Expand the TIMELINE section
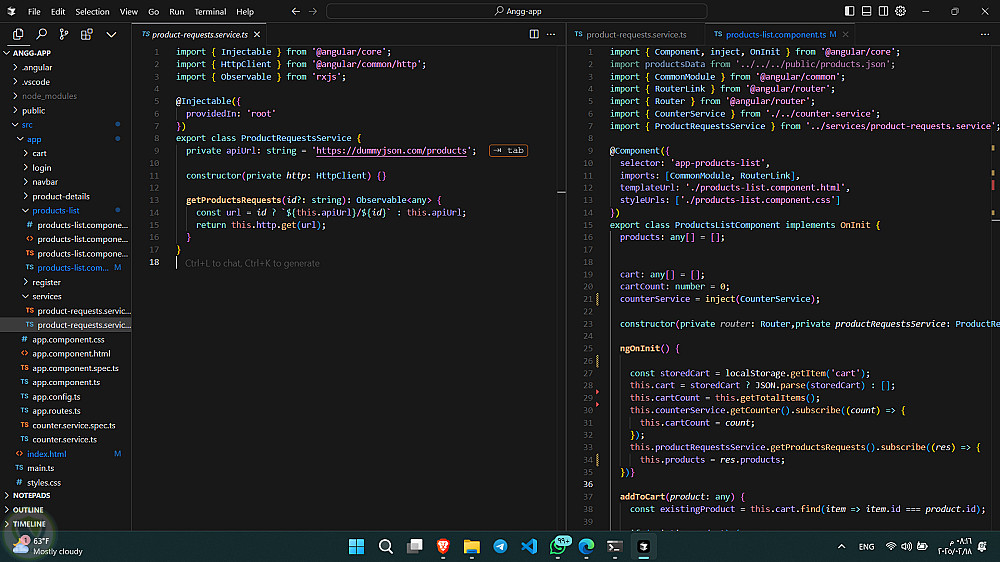This screenshot has height=562, width=1000. [x=28, y=524]
